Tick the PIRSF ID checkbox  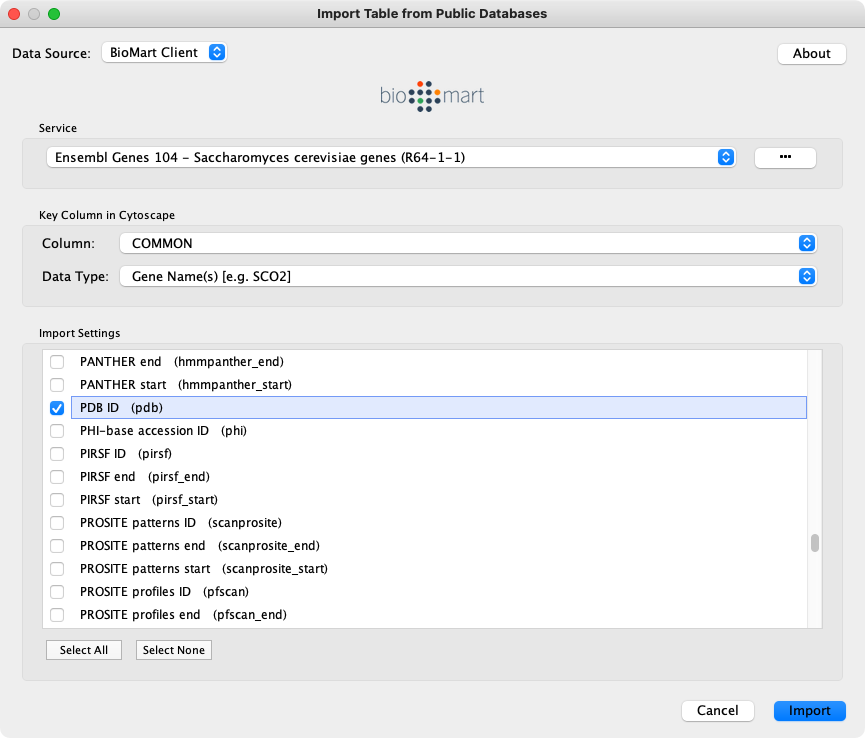[x=57, y=454]
